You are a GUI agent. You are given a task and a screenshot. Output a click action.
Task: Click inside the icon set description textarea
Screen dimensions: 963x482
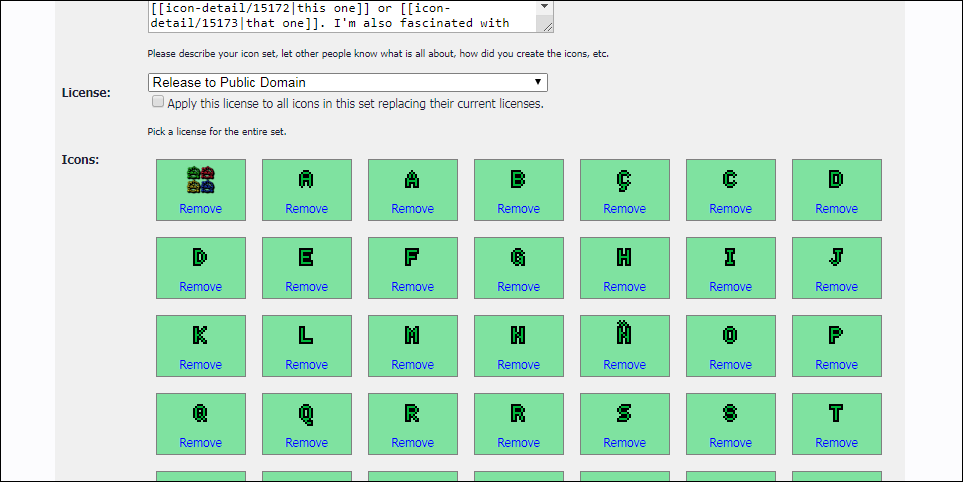(x=340, y=15)
